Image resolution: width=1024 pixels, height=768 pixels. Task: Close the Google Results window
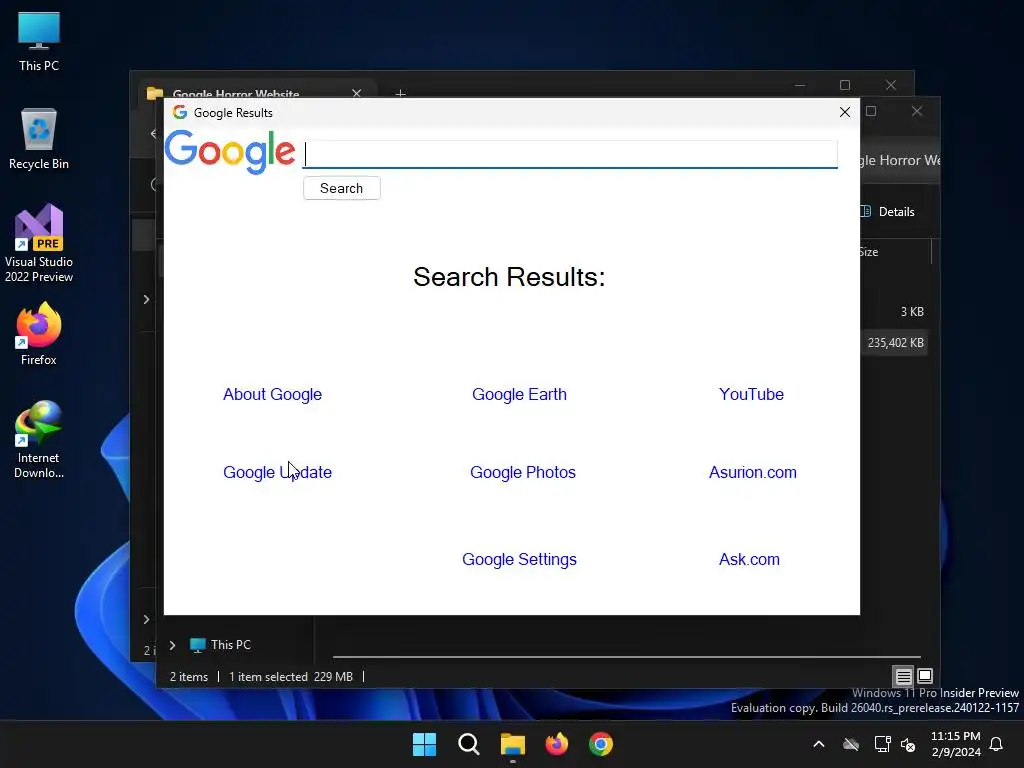[x=844, y=112]
